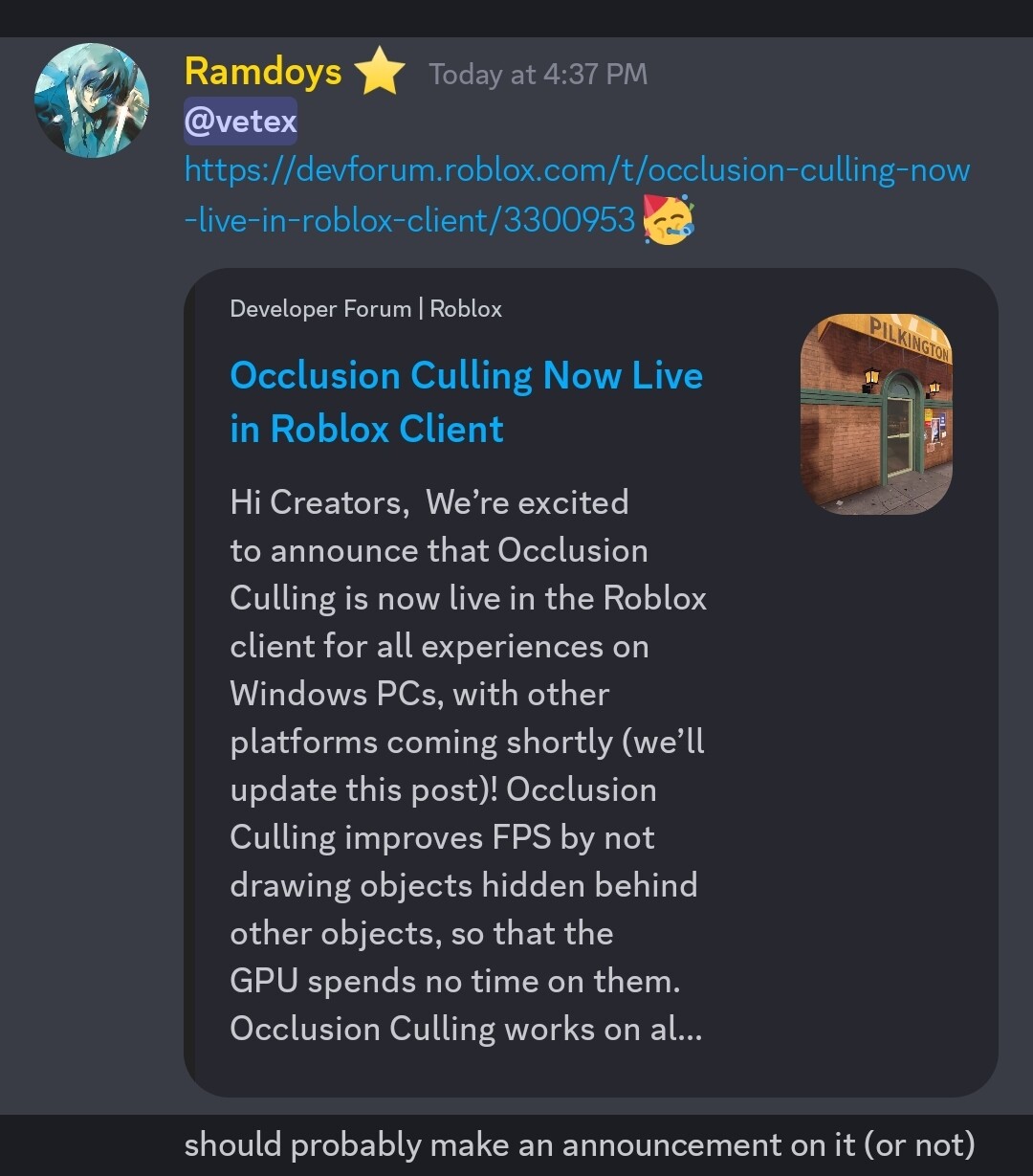Open the @vetex mention
This screenshot has width=1033, height=1176.
[x=240, y=122]
